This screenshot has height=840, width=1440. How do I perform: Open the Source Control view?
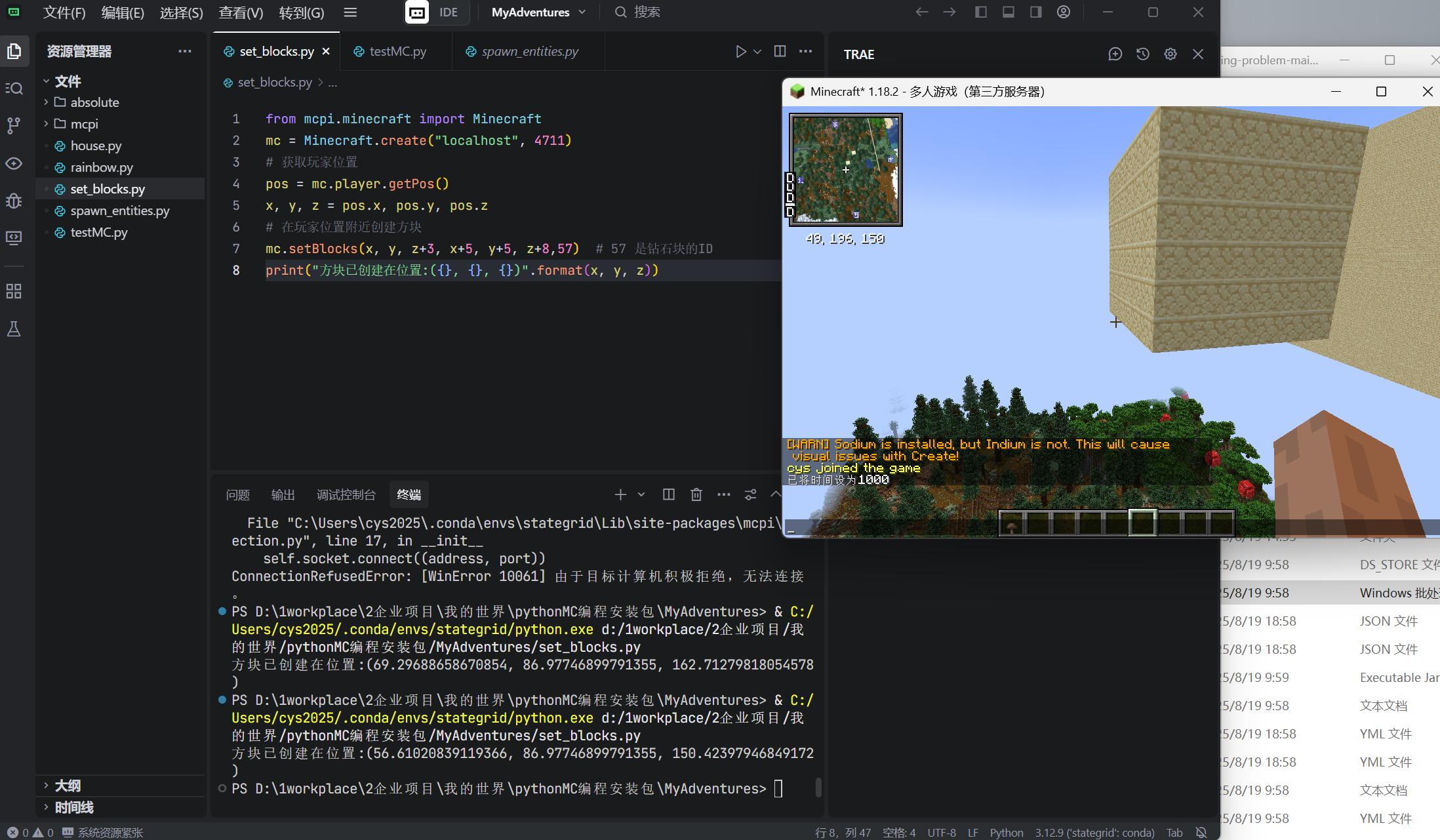14,125
